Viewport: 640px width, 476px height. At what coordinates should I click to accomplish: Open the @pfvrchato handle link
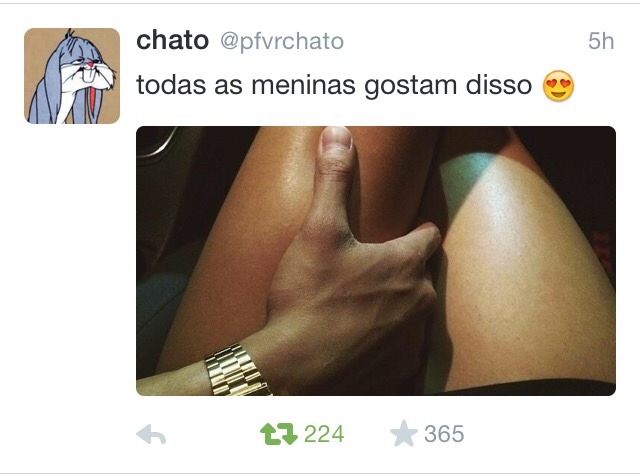pos(282,42)
